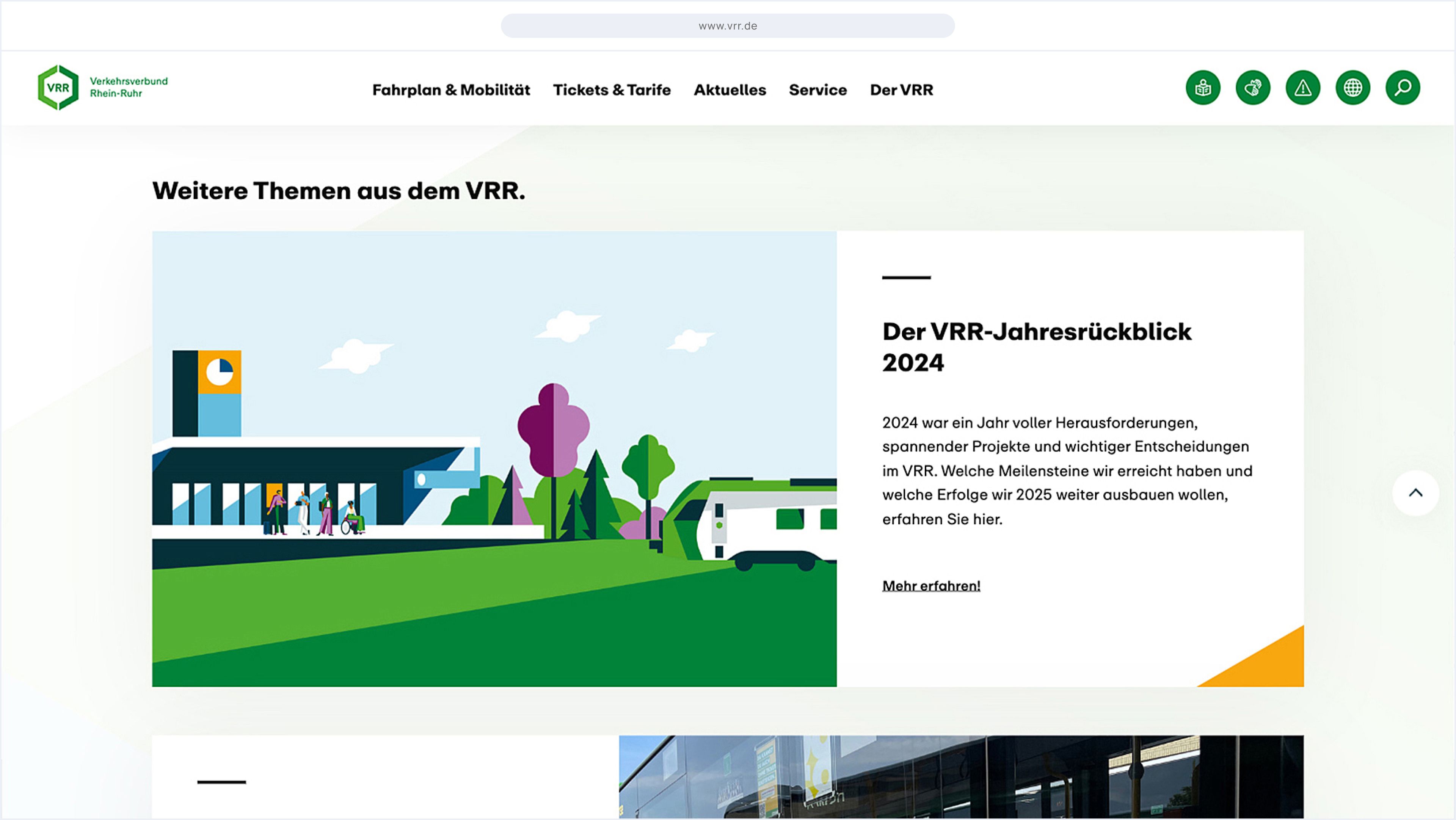Click the Verkehrsverbund Rhein-Ruhr logo text

pyautogui.click(x=129, y=87)
